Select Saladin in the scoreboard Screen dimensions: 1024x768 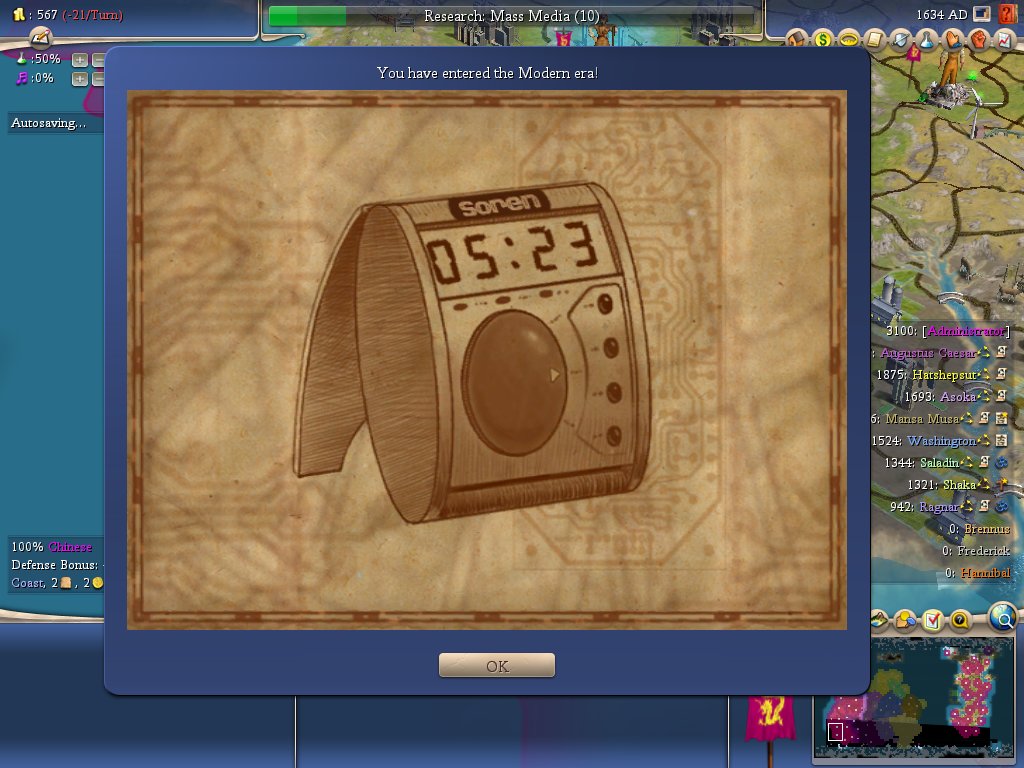(939, 462)
